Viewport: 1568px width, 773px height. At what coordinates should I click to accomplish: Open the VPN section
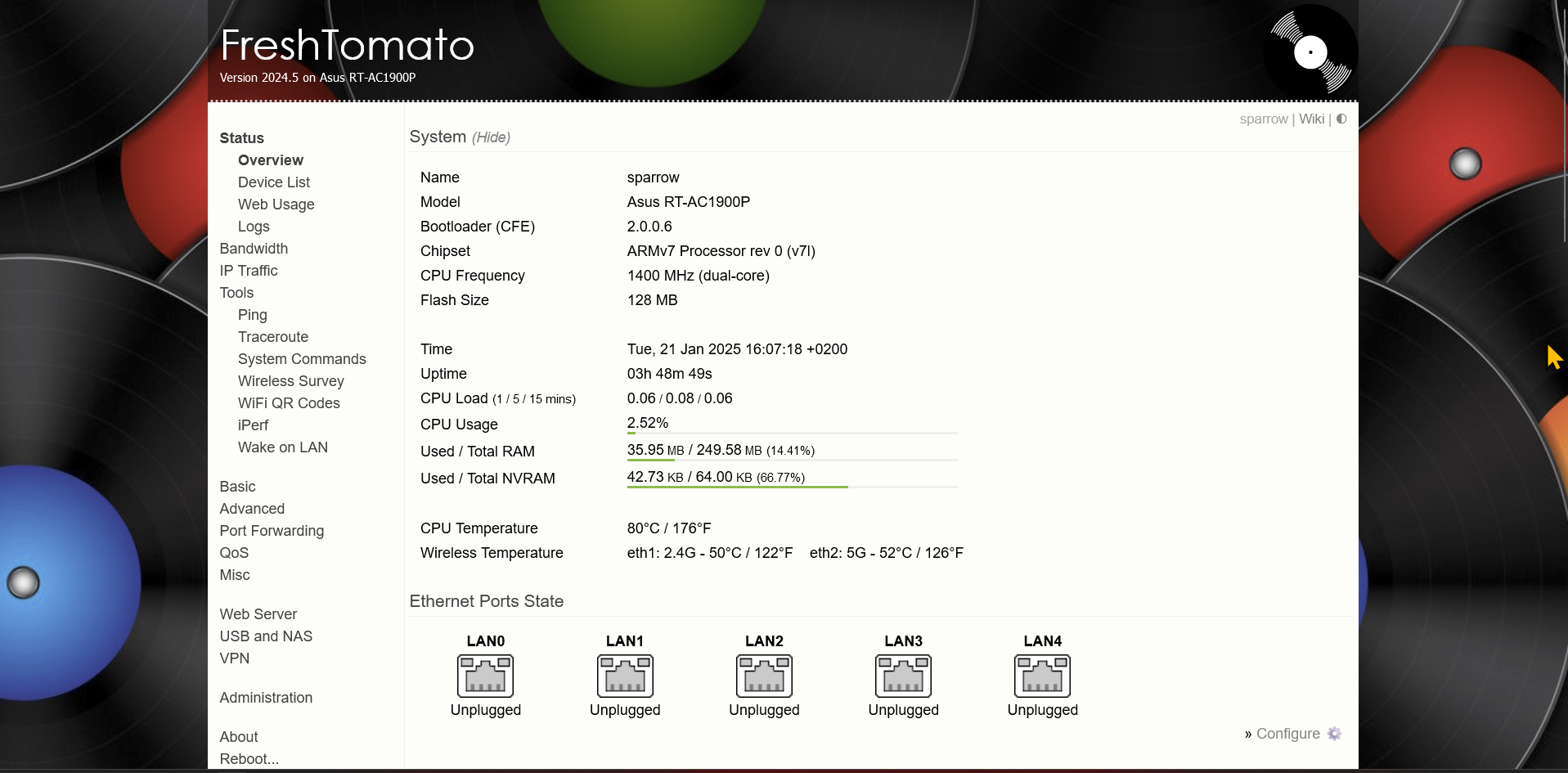tap(235, 658)
